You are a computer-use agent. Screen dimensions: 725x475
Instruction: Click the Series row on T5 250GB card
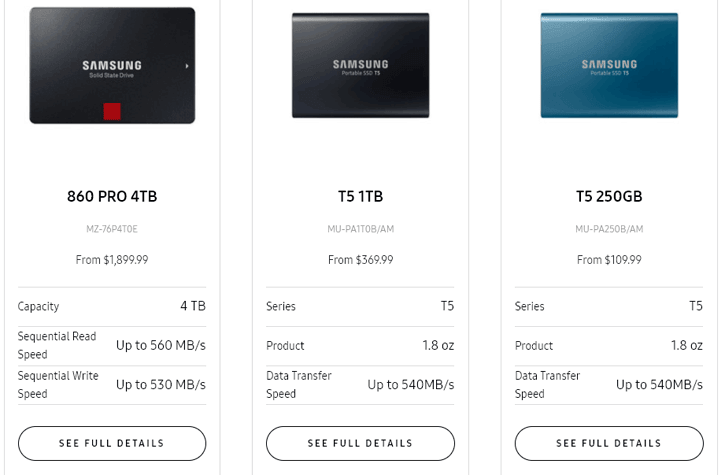point(608,307)
